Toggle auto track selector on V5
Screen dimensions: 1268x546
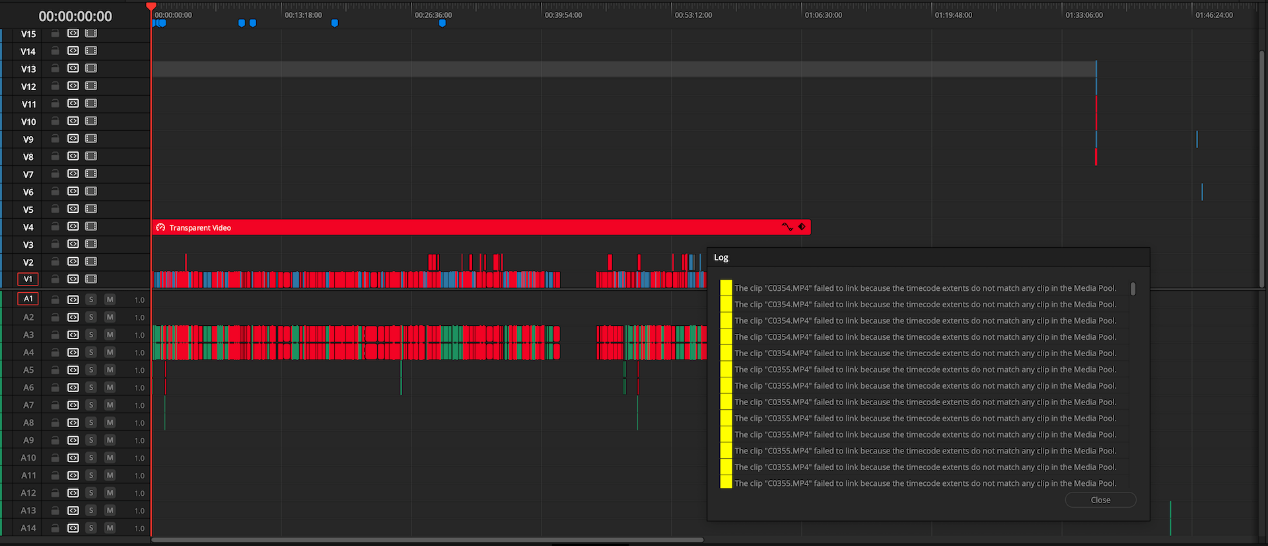(73, 209)
